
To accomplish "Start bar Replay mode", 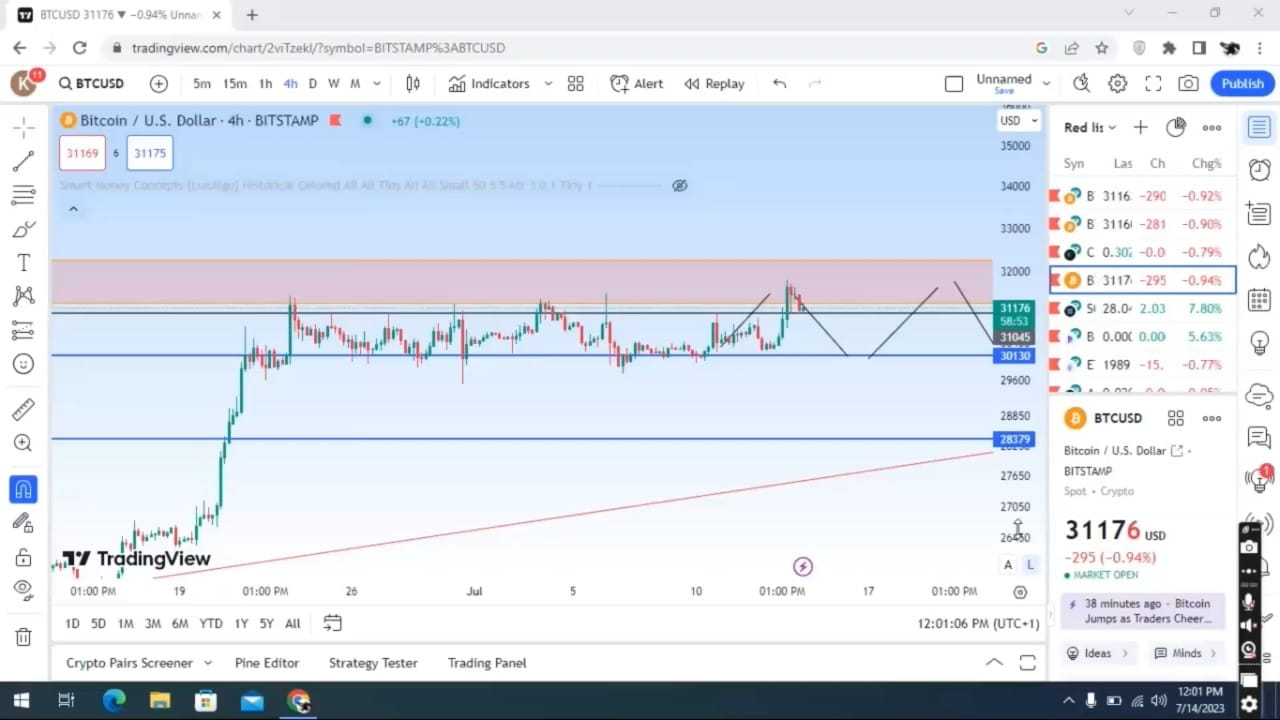I will point(714,83).
